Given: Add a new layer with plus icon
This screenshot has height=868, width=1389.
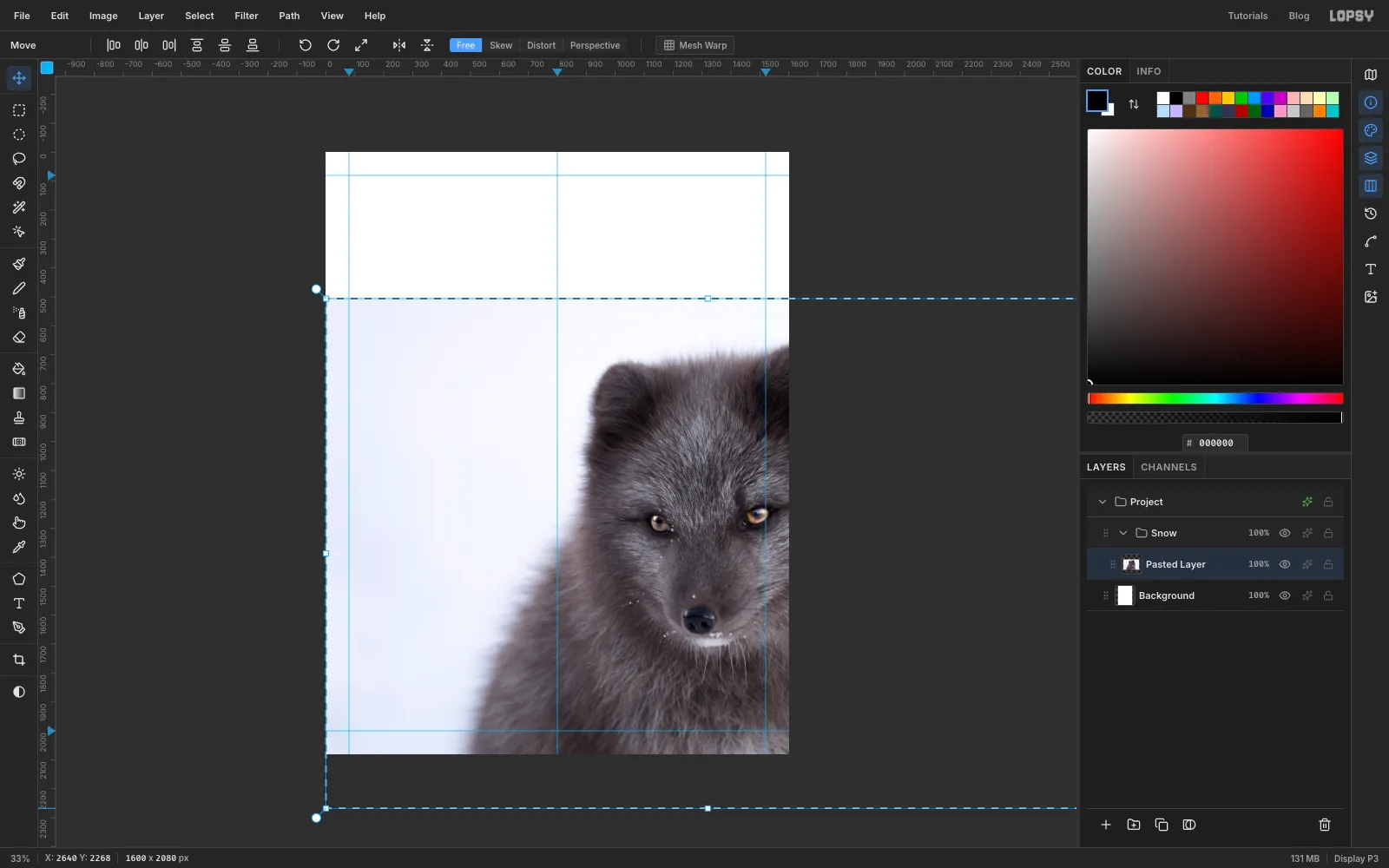Looking at the screenshot, I should (x=1106, y=825).
